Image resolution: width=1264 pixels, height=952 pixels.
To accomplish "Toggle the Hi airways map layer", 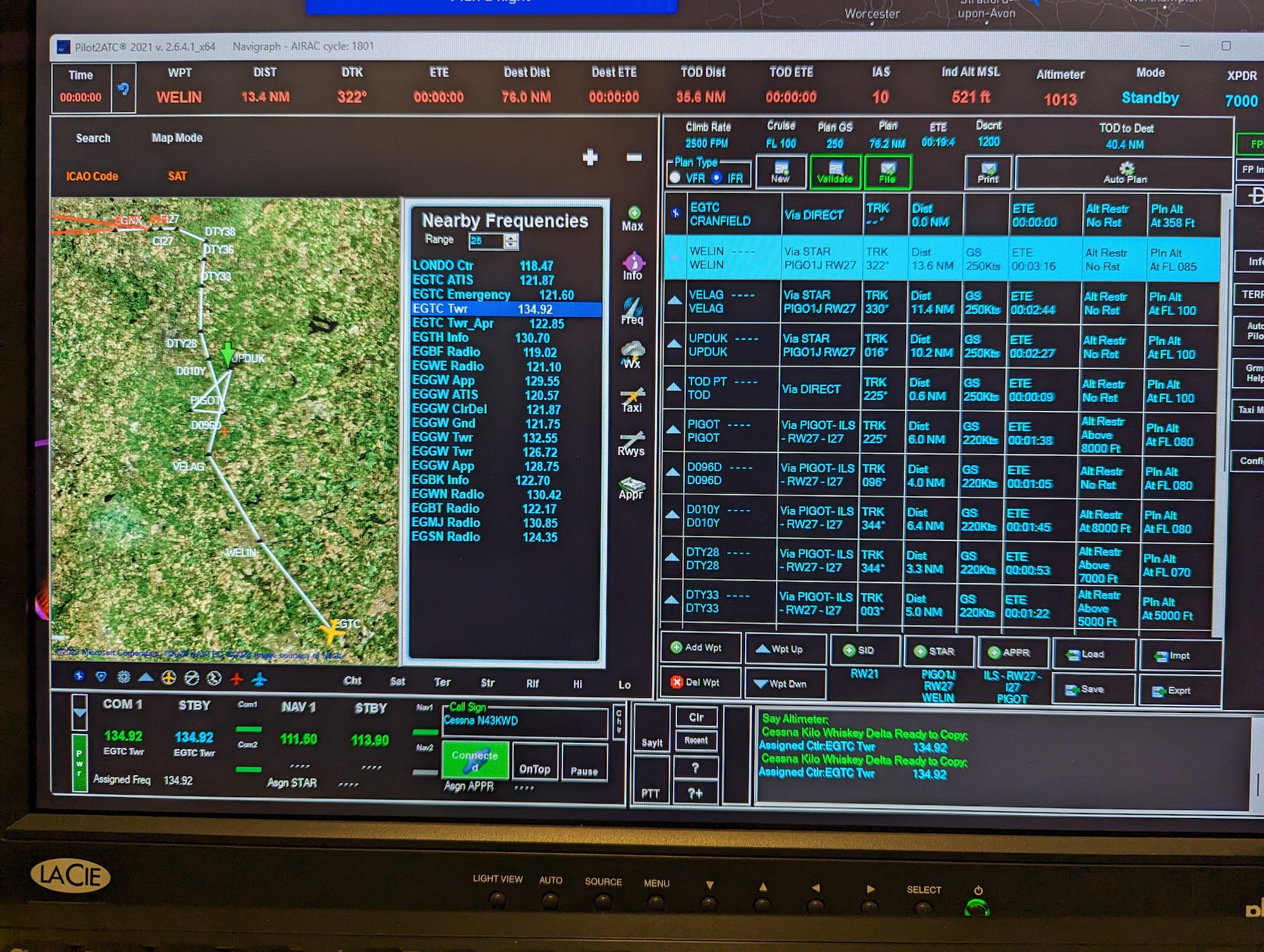I will (x=578, y=684).
